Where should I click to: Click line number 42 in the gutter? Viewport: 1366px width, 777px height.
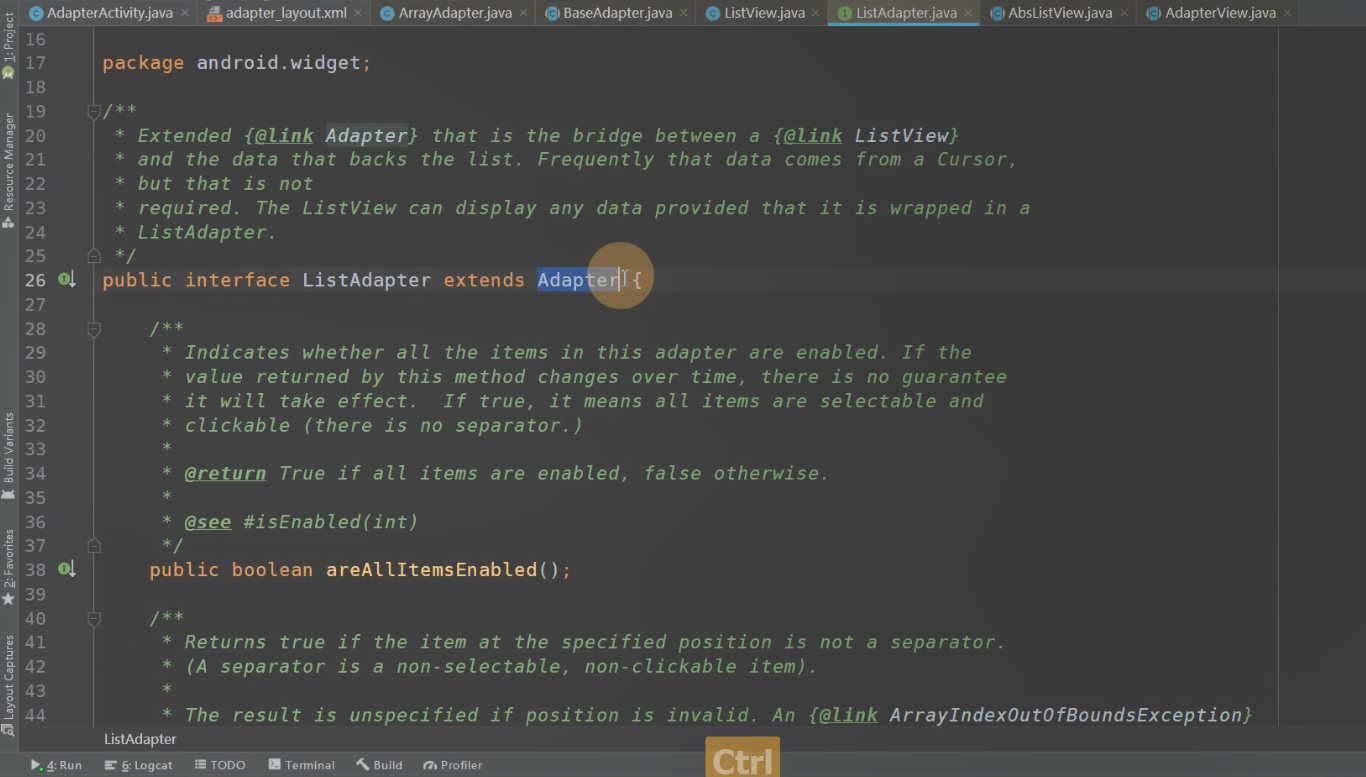[35, 666]
